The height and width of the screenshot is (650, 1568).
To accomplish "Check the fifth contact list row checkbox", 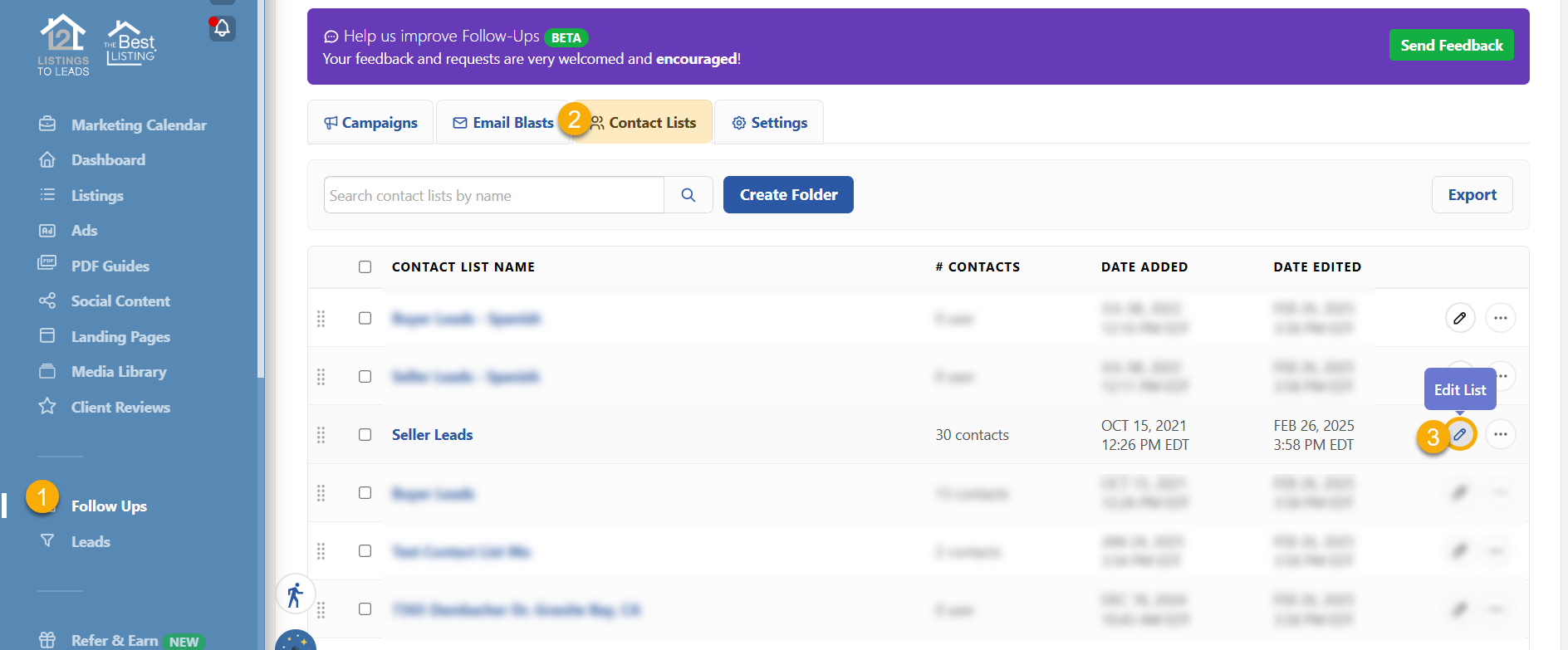I will pyautogui.click(x=365, y=550).
